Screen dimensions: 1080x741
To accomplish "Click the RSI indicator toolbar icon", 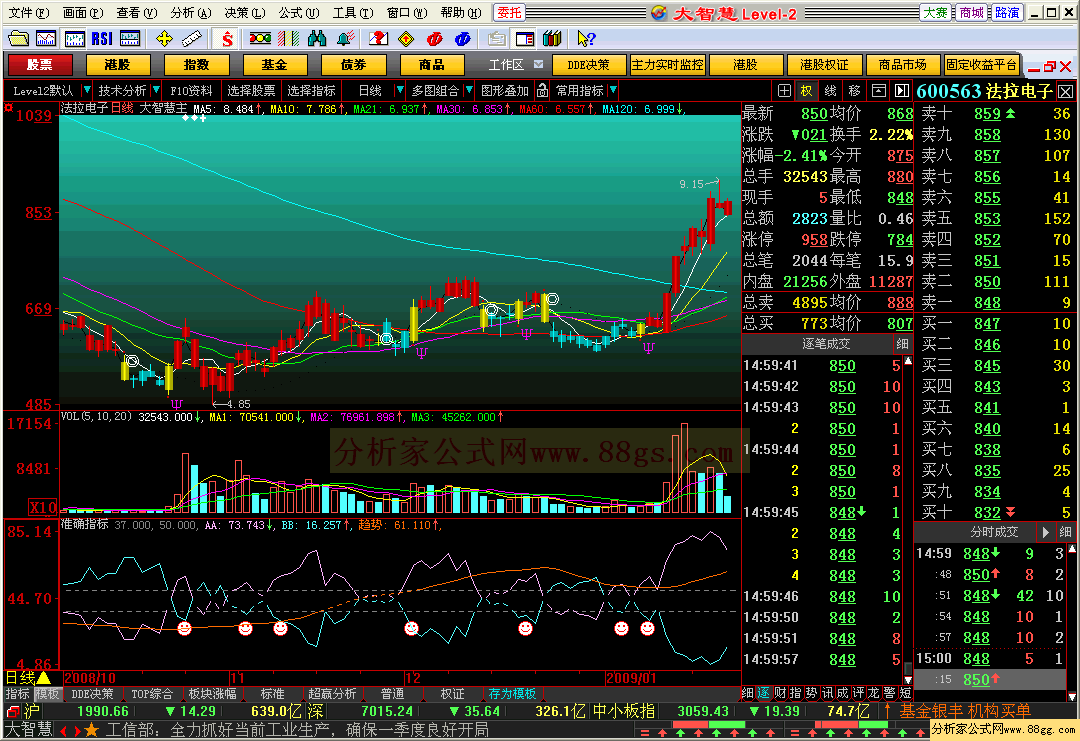I will pyautogui.click(x=102, y=39).
